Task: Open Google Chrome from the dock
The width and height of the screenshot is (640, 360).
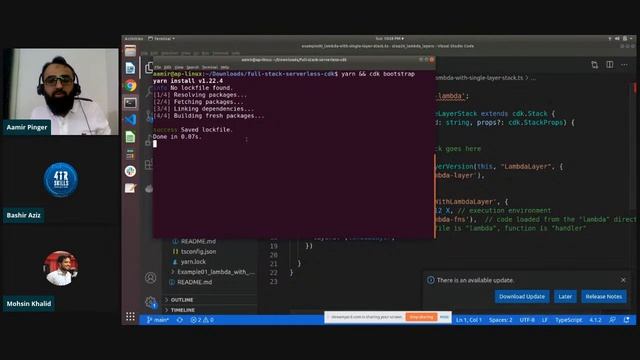Action: (x=130, y=85)
